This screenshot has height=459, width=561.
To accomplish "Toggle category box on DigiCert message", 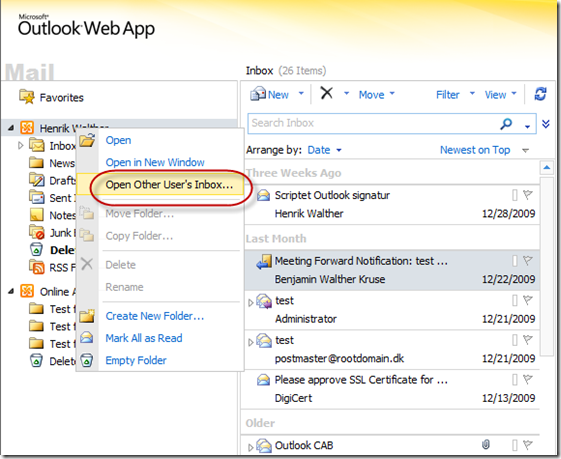I will coord(514,380).
